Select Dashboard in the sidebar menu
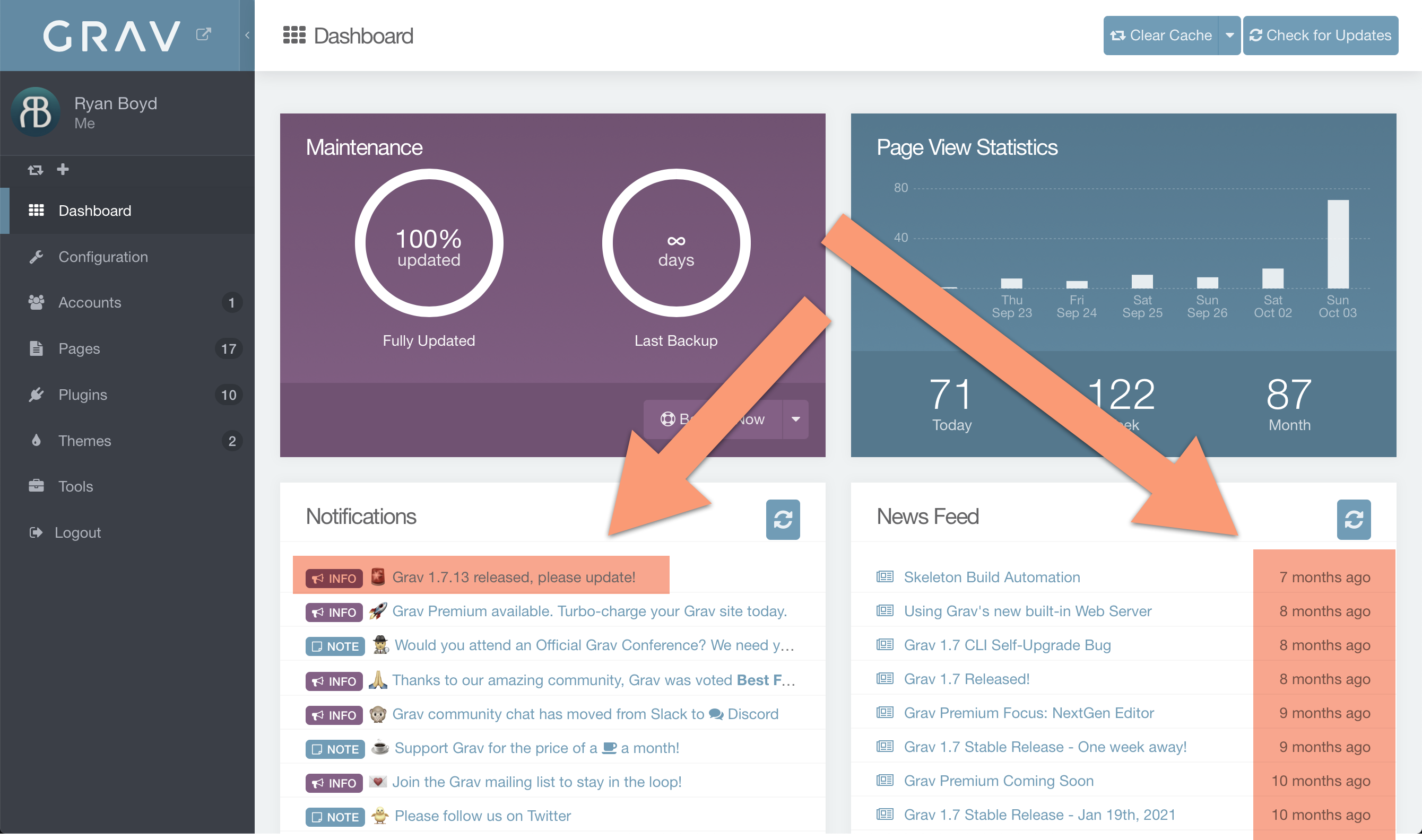 [x=127, y=211]
